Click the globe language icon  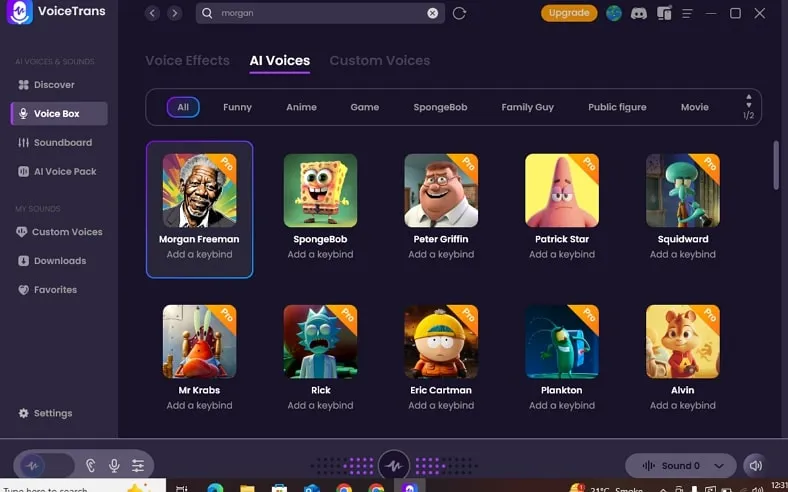[x=614, y=13]
